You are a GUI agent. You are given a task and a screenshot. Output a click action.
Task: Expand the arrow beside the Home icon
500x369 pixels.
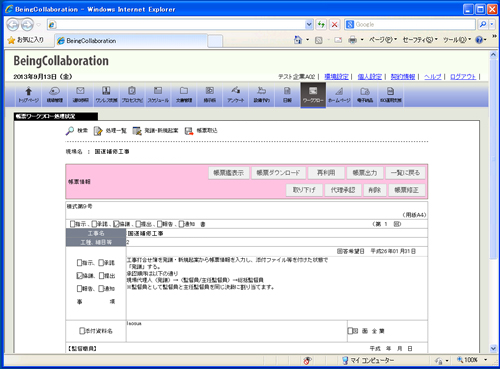pyautogui.click(x=307, y=40)
